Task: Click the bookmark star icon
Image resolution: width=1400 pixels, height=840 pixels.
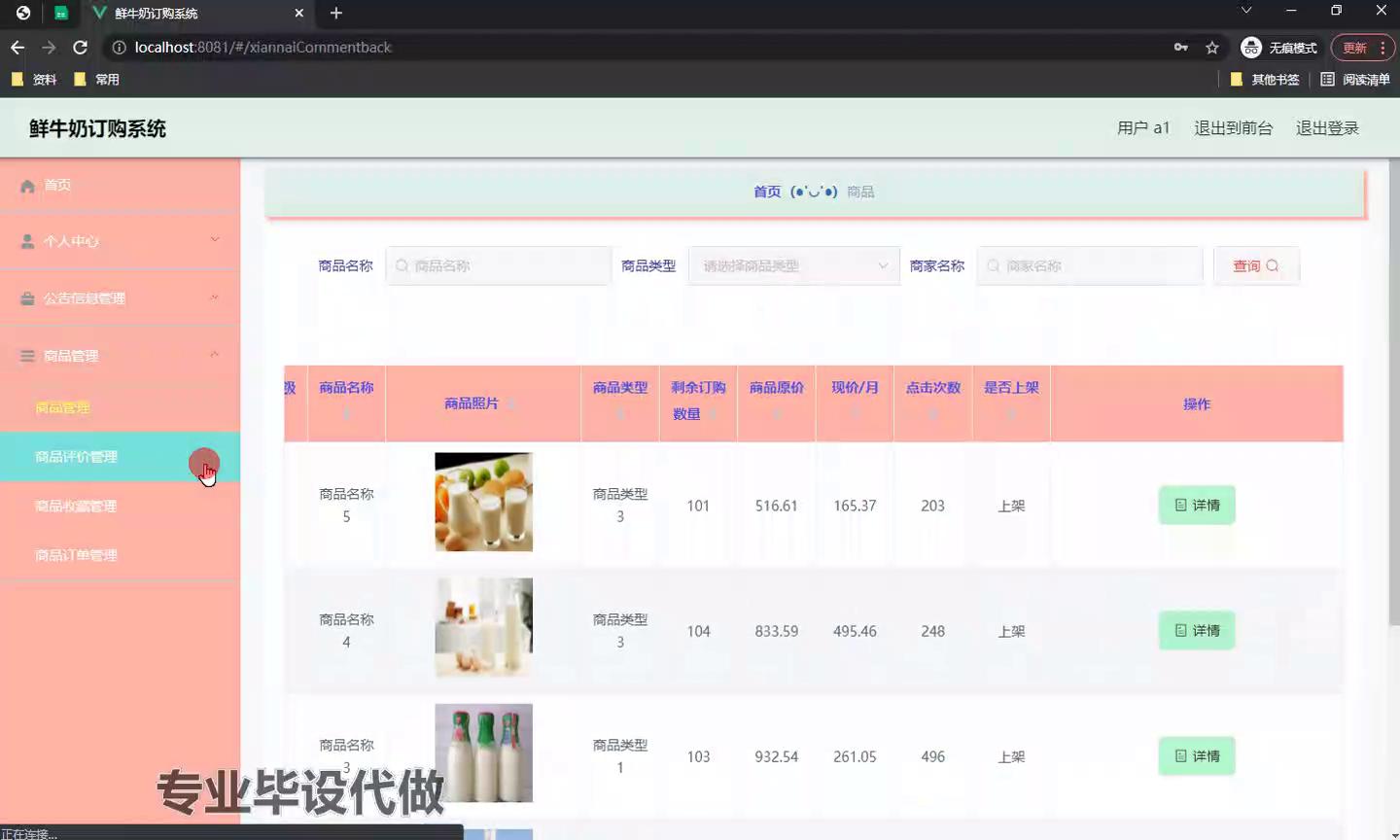Action: point(1211,47)
